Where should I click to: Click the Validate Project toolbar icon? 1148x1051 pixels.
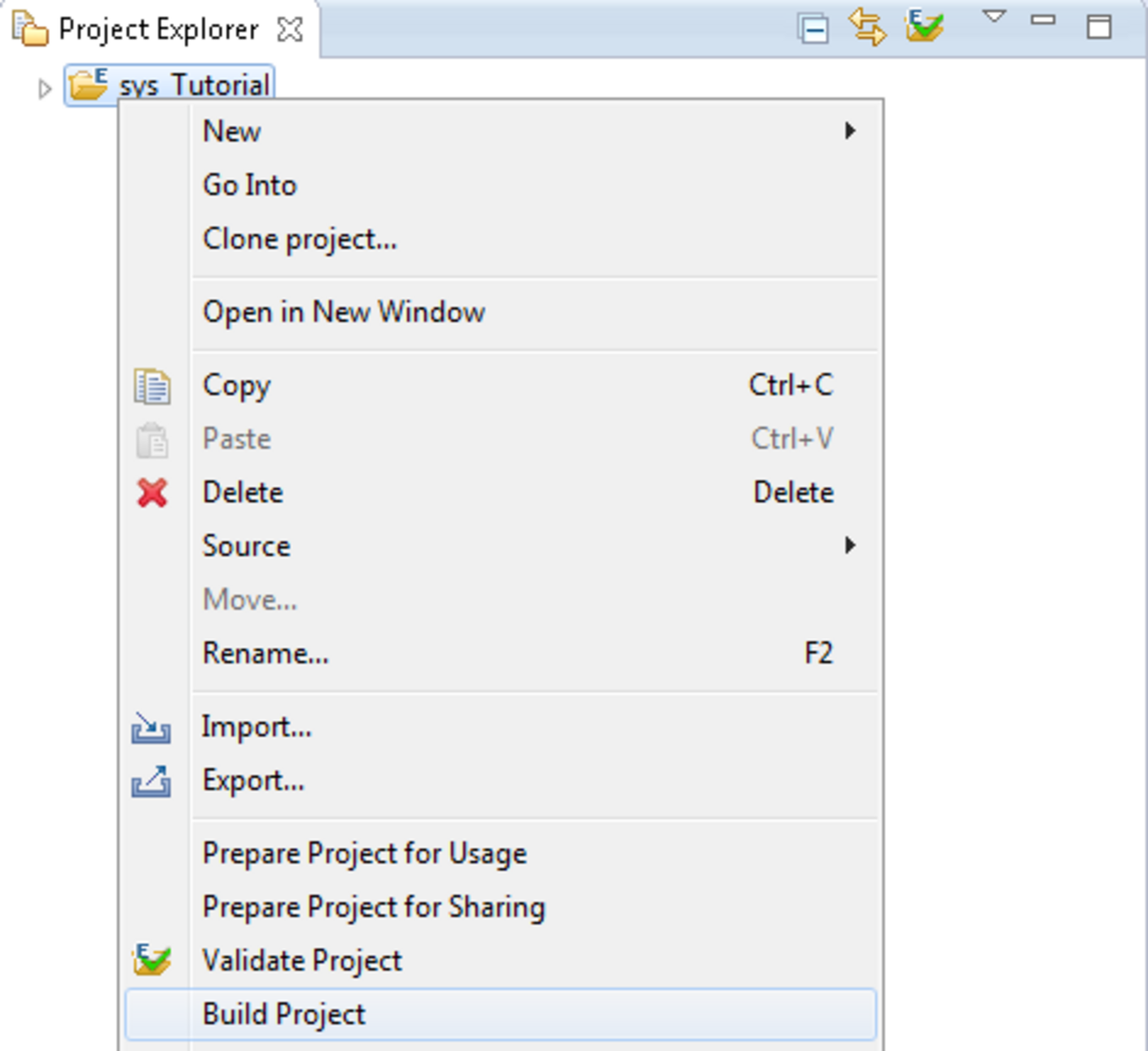tap(925, 26)
